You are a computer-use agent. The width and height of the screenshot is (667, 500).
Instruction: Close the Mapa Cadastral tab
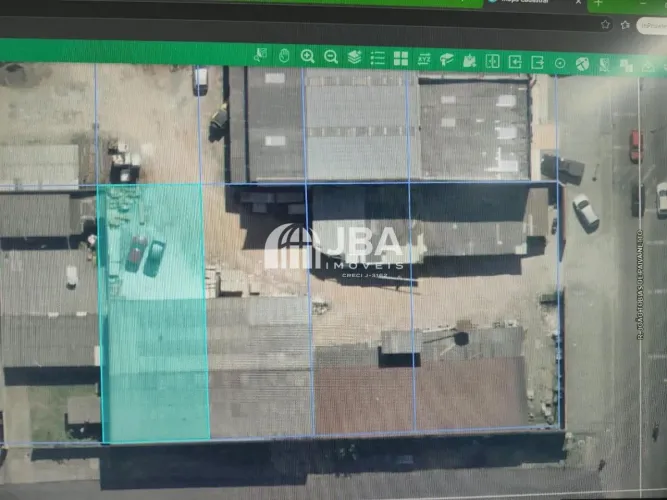tap(578, 2)
